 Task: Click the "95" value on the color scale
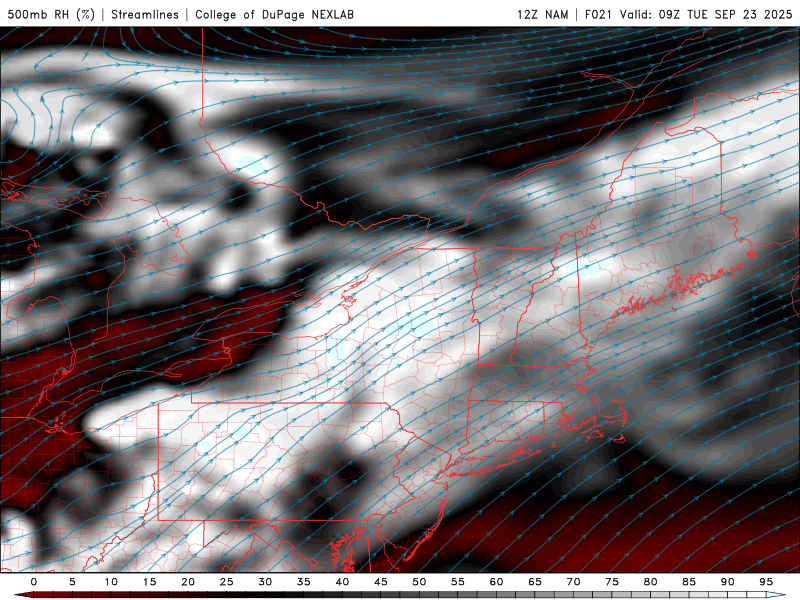[766, 582]
